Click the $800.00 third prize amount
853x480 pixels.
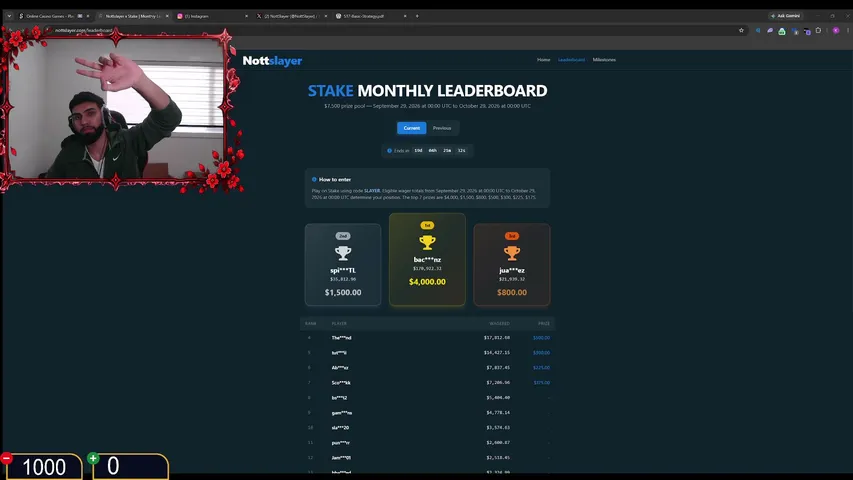point(511,292)
